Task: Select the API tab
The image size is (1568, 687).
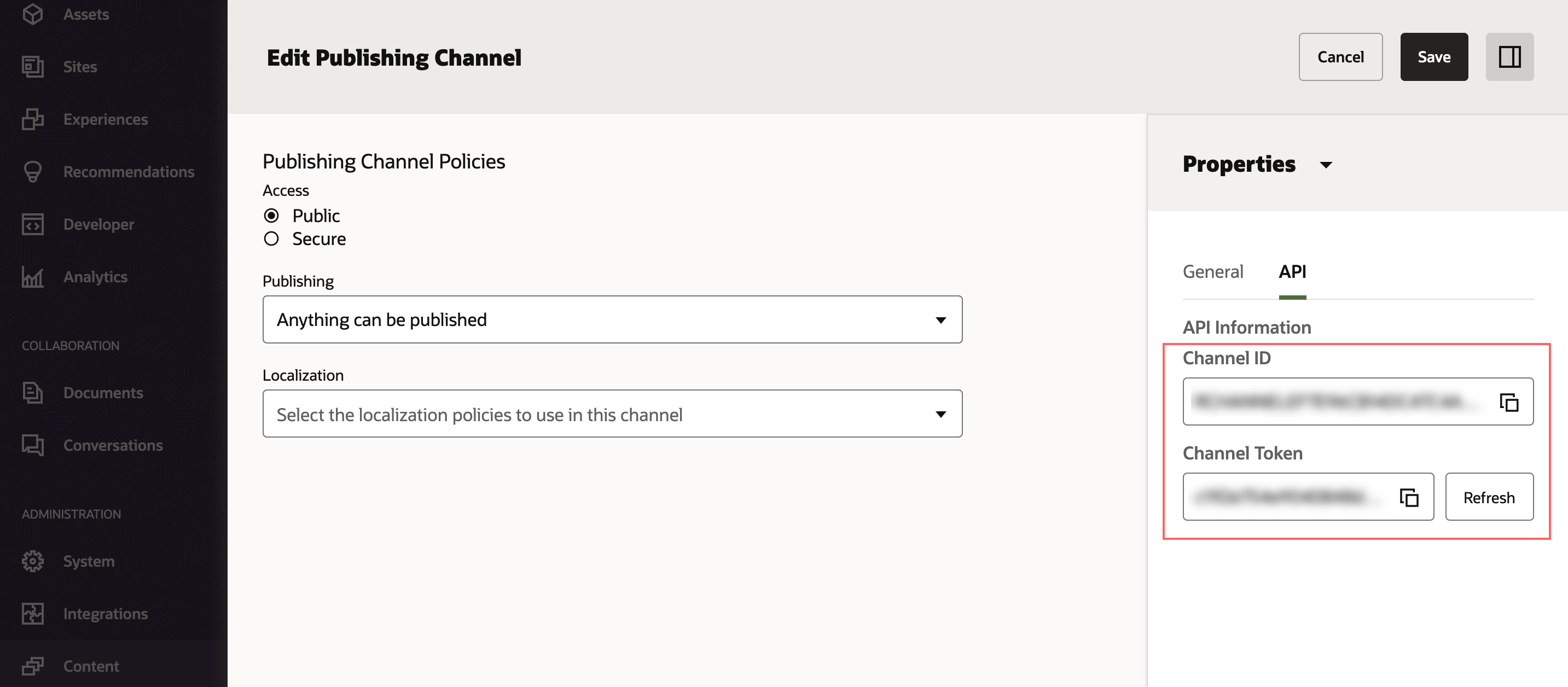Action: point(1292,271)
